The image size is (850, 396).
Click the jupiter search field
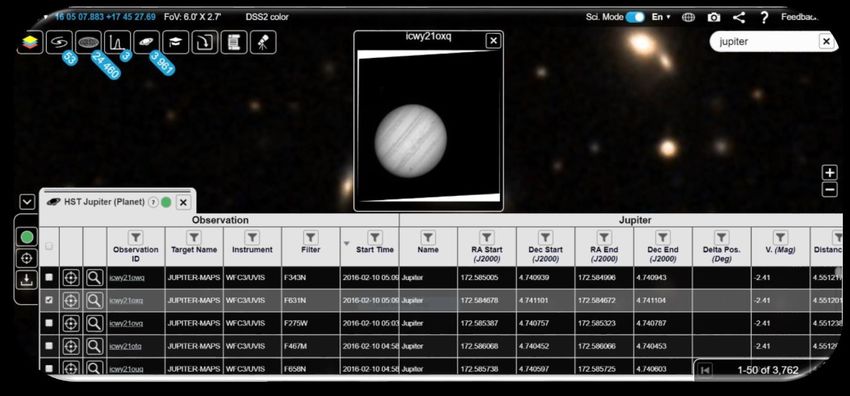[766, 42]
